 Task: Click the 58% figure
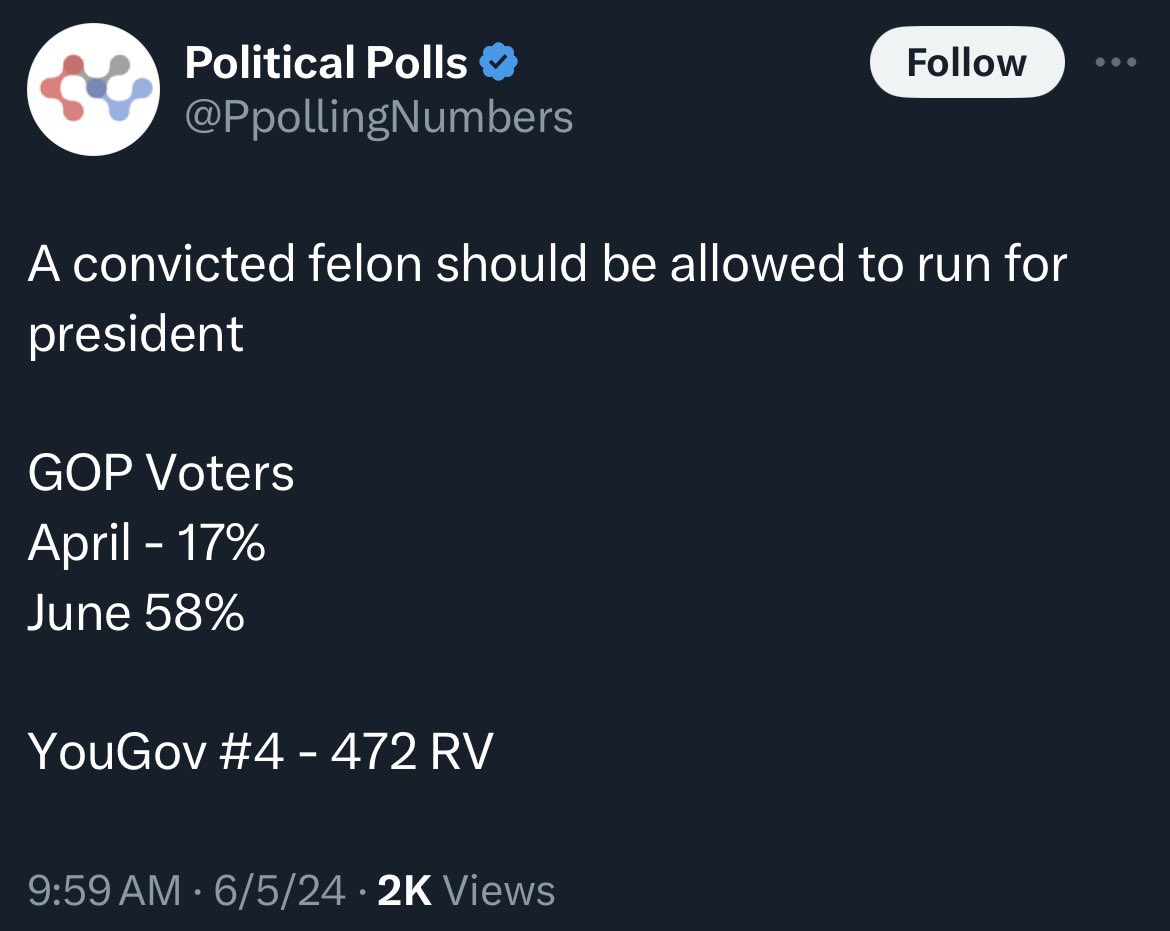(194, 612)
